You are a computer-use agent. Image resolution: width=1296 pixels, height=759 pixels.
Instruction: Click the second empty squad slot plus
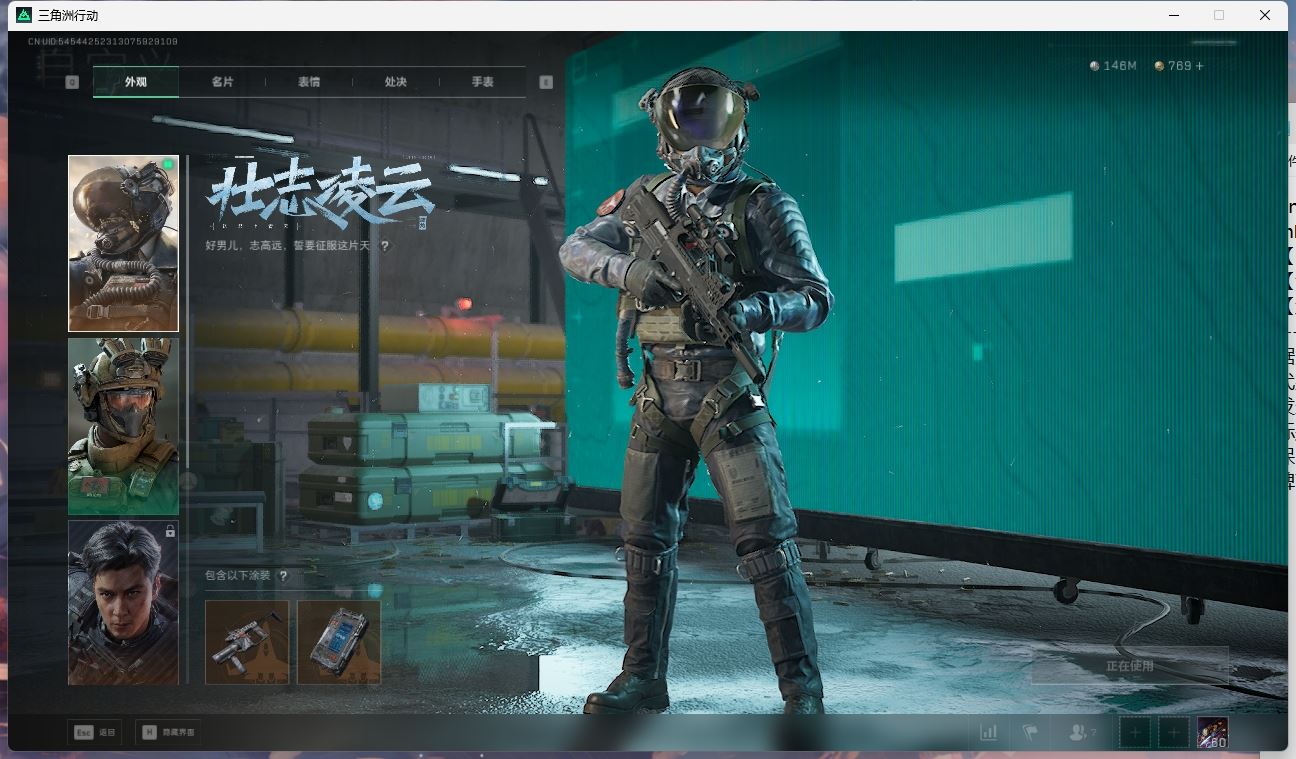click(1173, 732)
